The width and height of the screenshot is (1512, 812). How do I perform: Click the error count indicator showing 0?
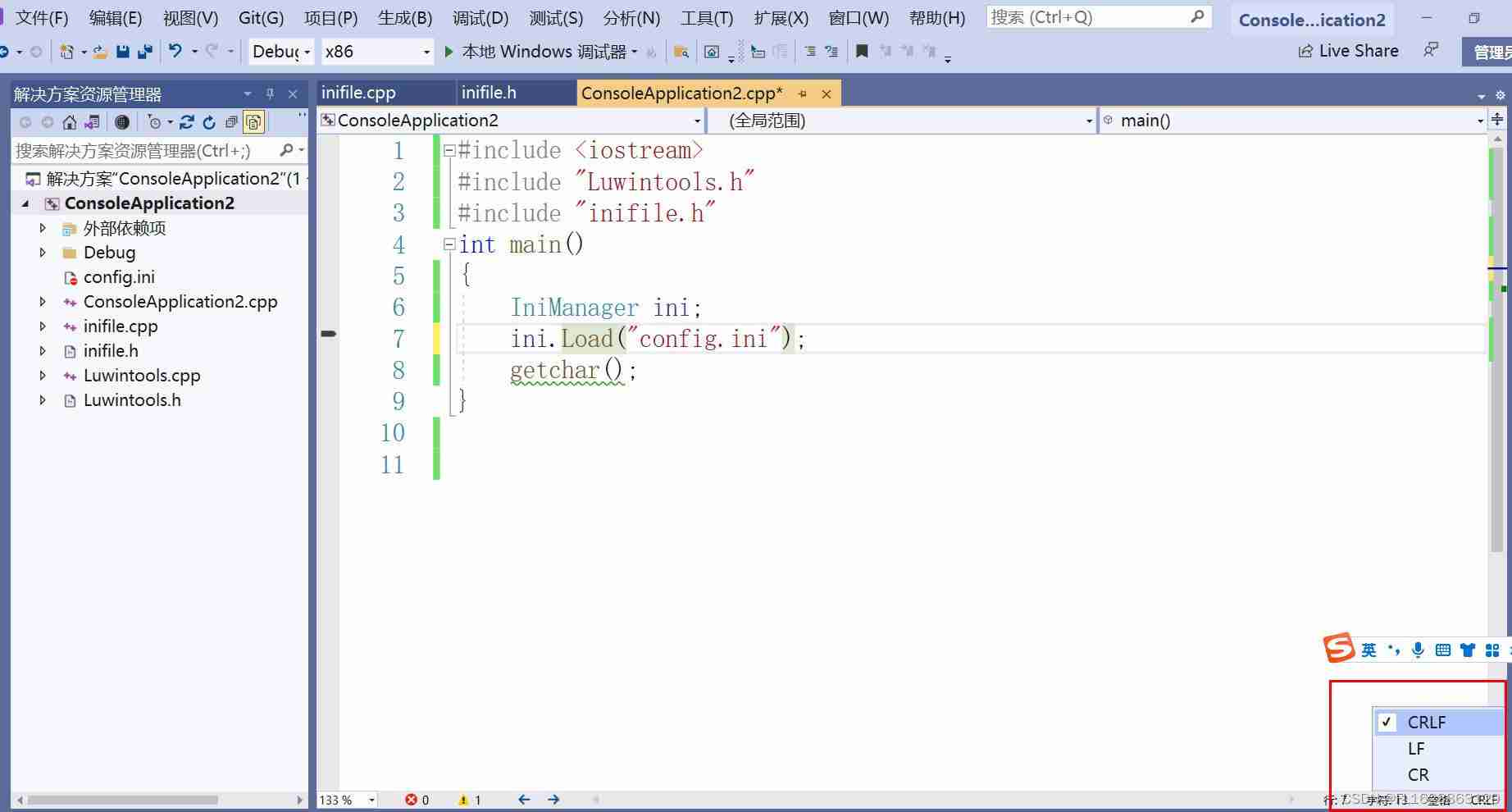418,800
